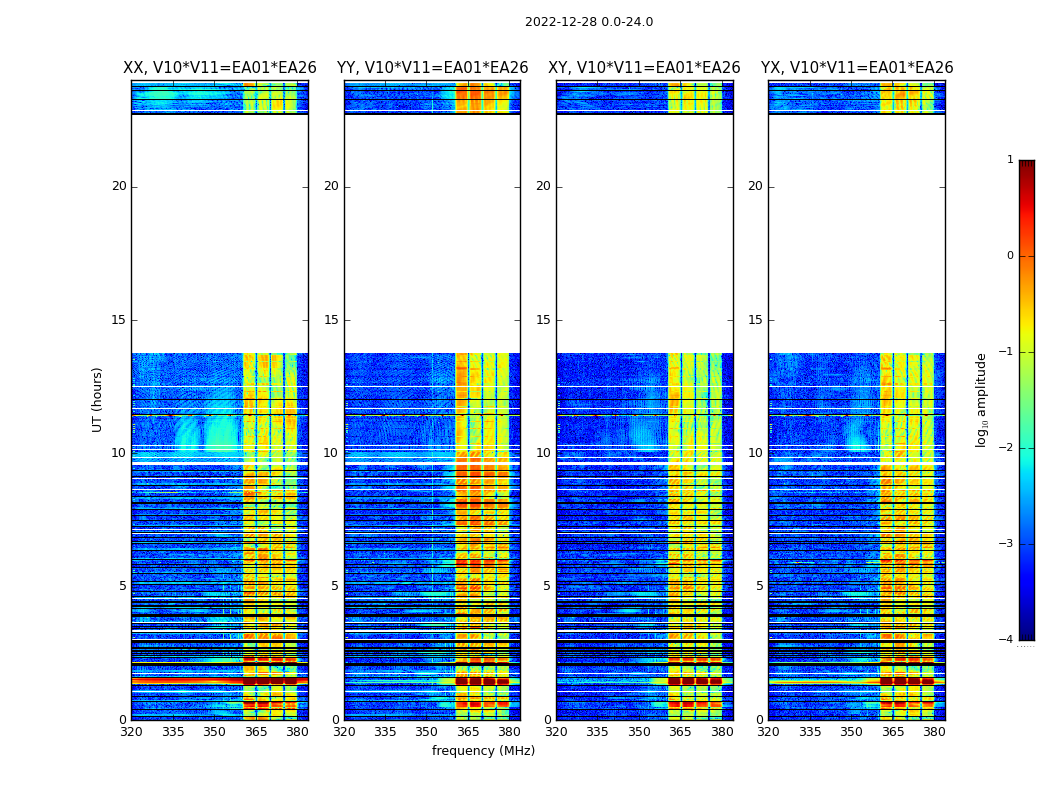The image size is (1050, 800).
Task: Click the 320 tick label under XX panel
Action: click(131, 732)
